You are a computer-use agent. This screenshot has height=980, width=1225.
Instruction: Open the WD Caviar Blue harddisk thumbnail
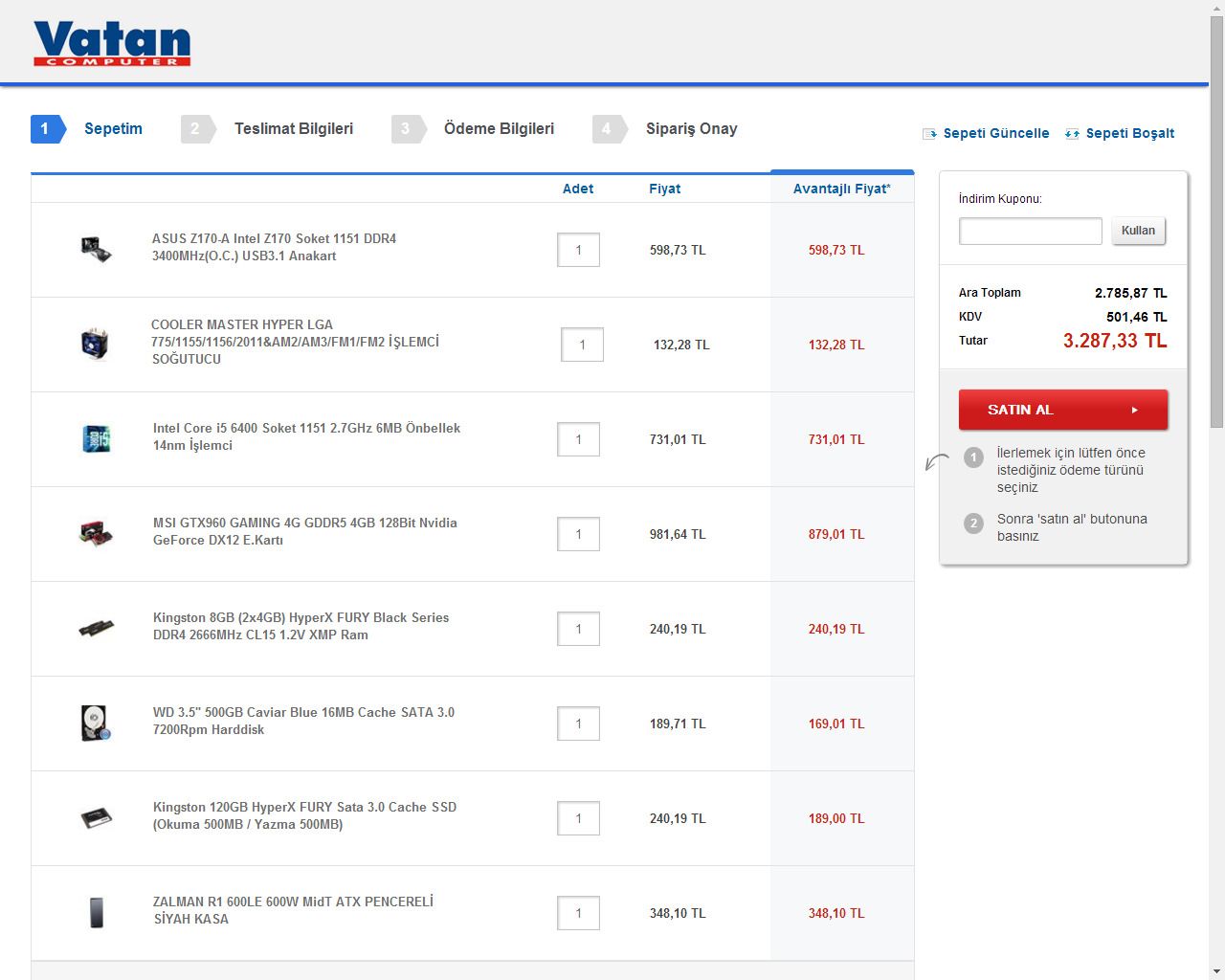pos(96,723)
